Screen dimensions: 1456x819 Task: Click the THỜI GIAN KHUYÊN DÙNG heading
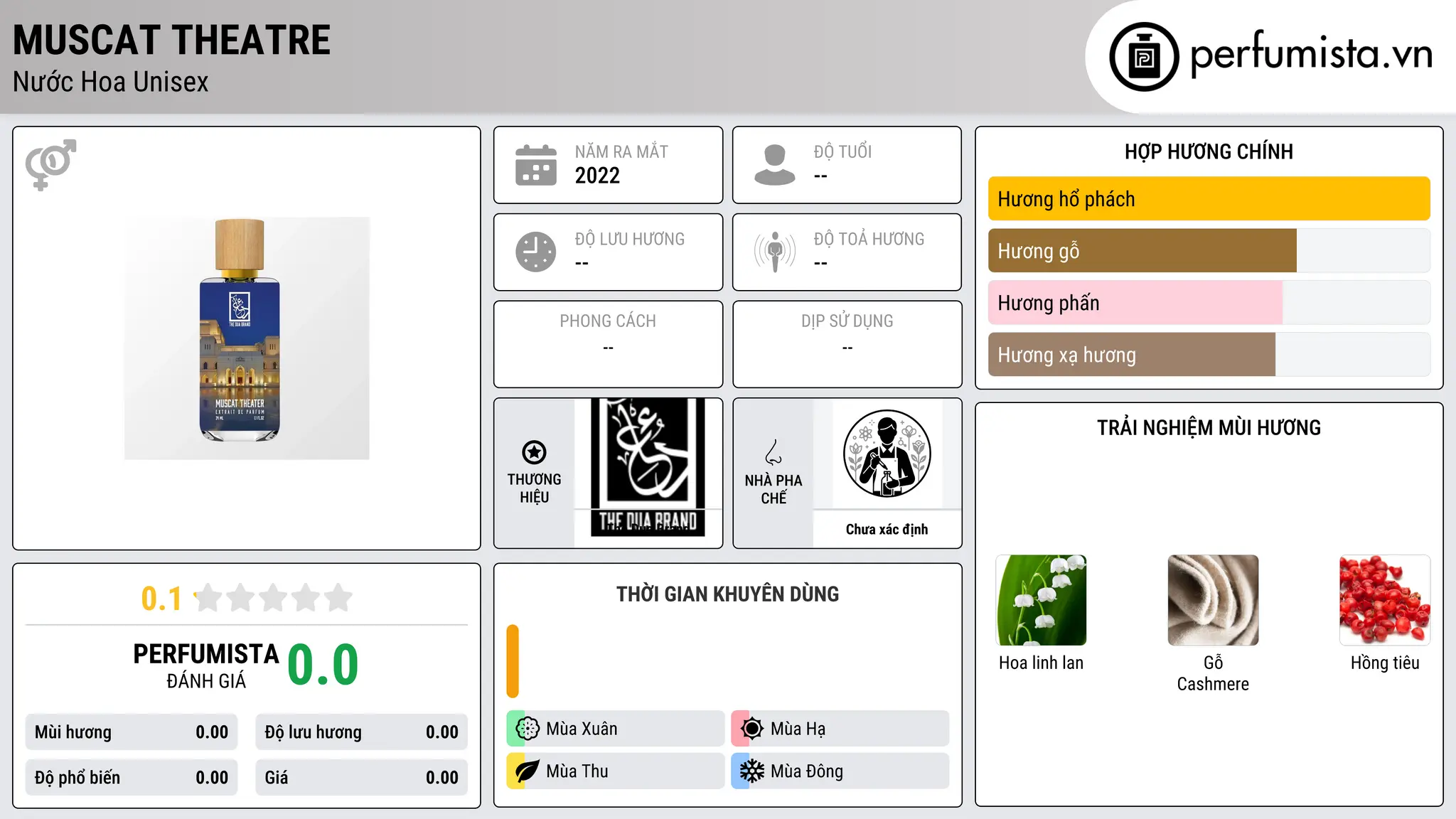tap(727, 594)
